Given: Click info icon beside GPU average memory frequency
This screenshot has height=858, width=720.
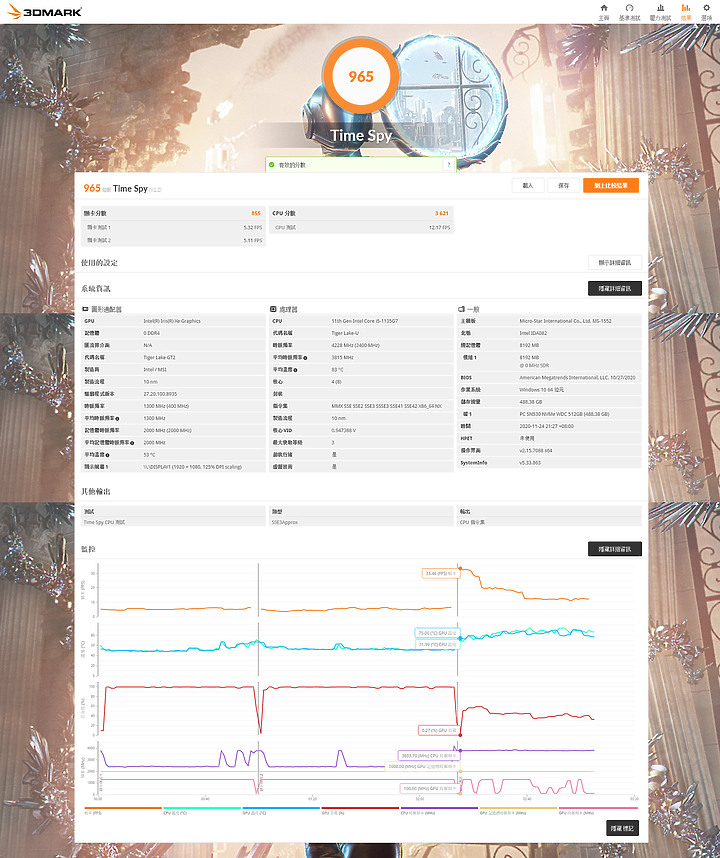Looking at the screenshot, I should click(x=132, y=443).
